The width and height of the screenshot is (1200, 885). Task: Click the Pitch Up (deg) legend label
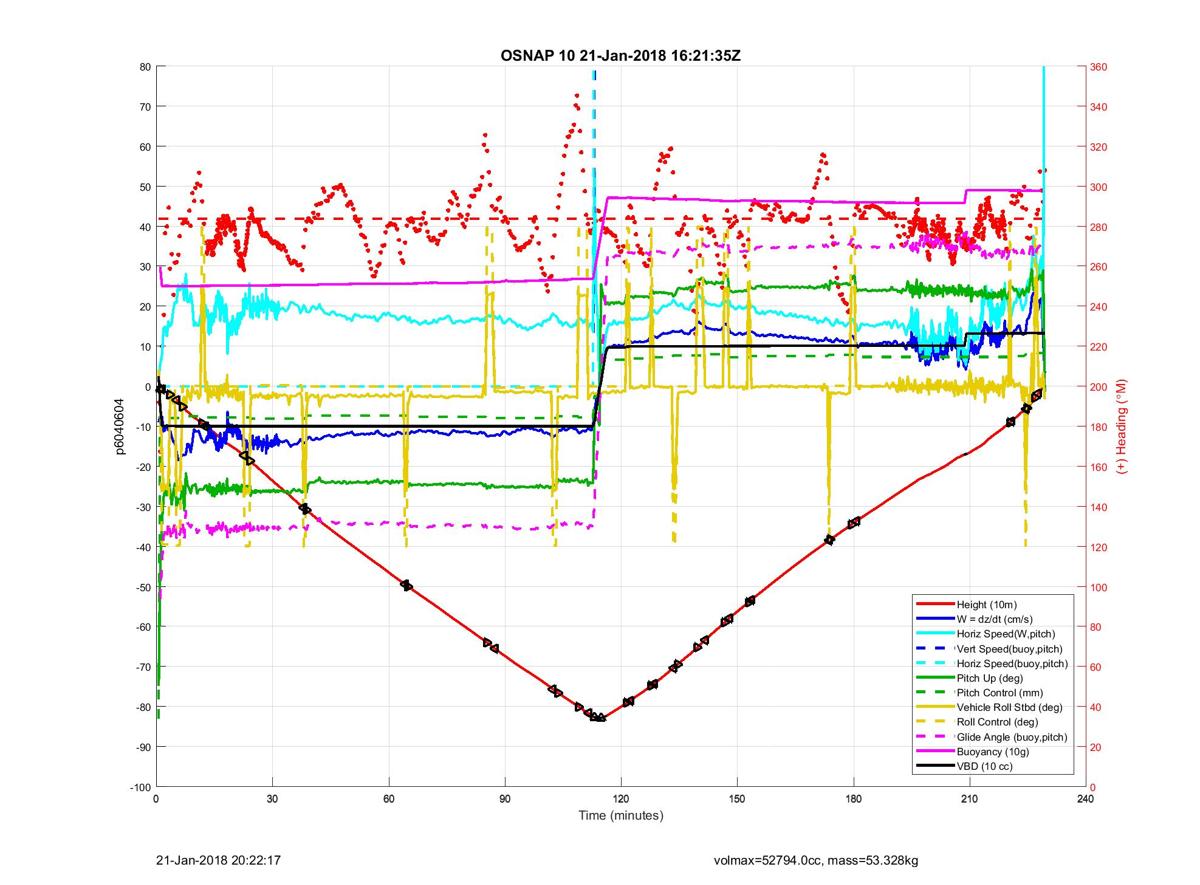click(x=992, y=678)
